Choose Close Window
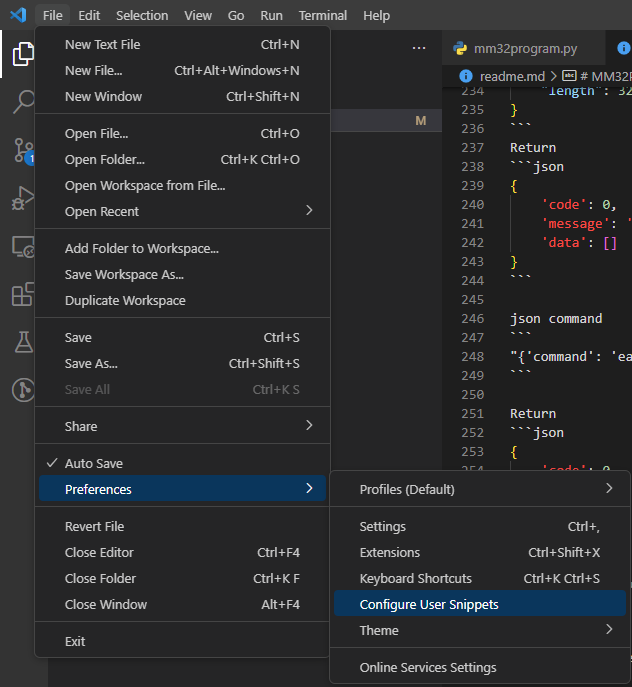This screenshot has height=687, width=632. pyautogui.click(x=182, y=604)
